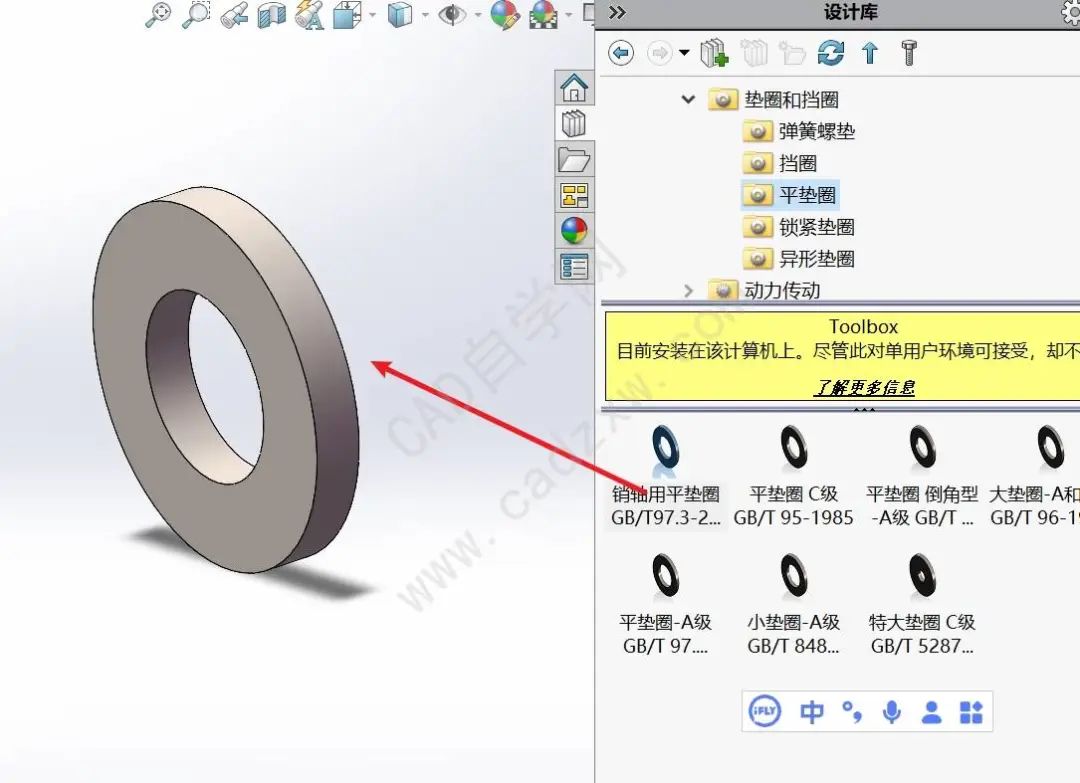Select the 锁紧垫圈 folder
The width and height of the screenshot is (1080, 783).
[816, 227]
